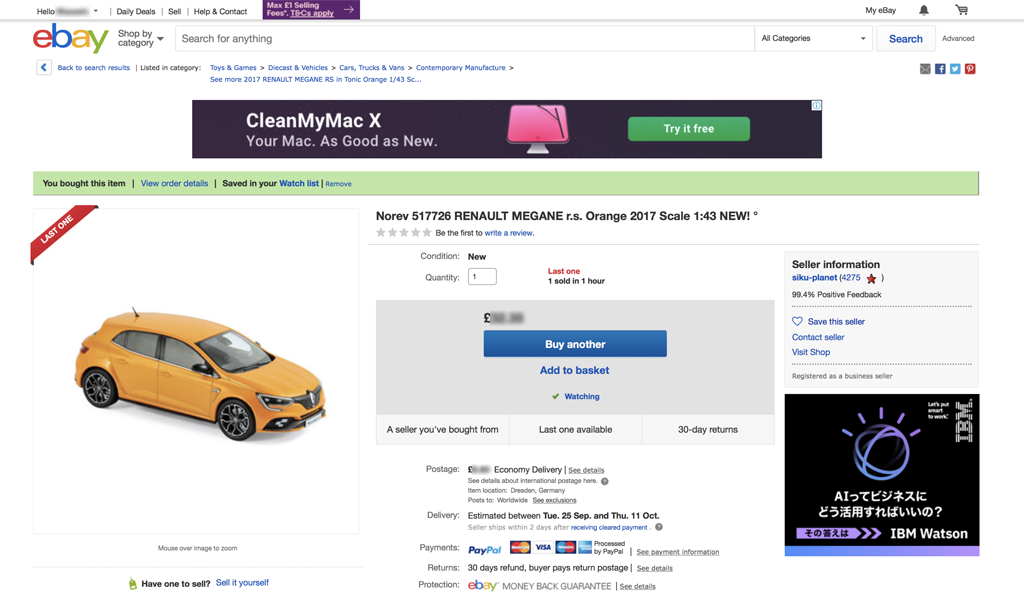The height and width of the screenshot is (616, 1024).
Task: Open Contemporary Manufacture breadcrumb
Action: coord(460,67)
